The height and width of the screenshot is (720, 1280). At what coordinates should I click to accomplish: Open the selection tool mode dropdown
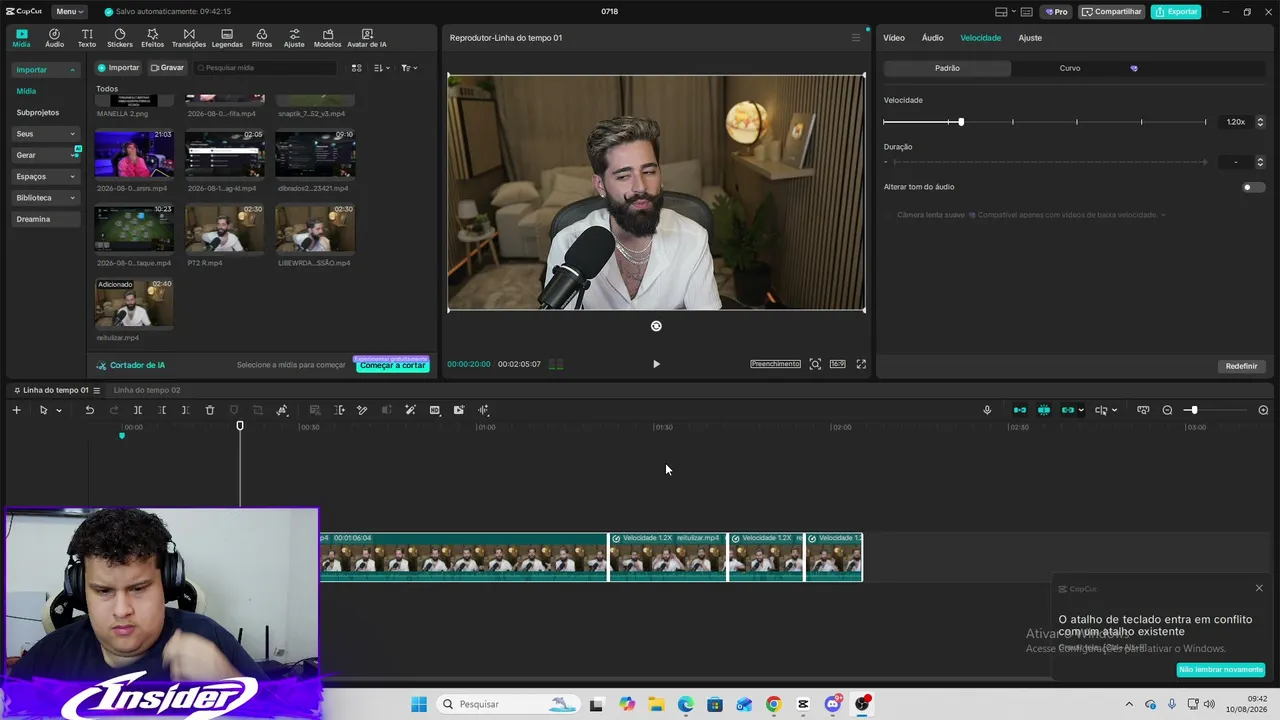coord(59,410)
